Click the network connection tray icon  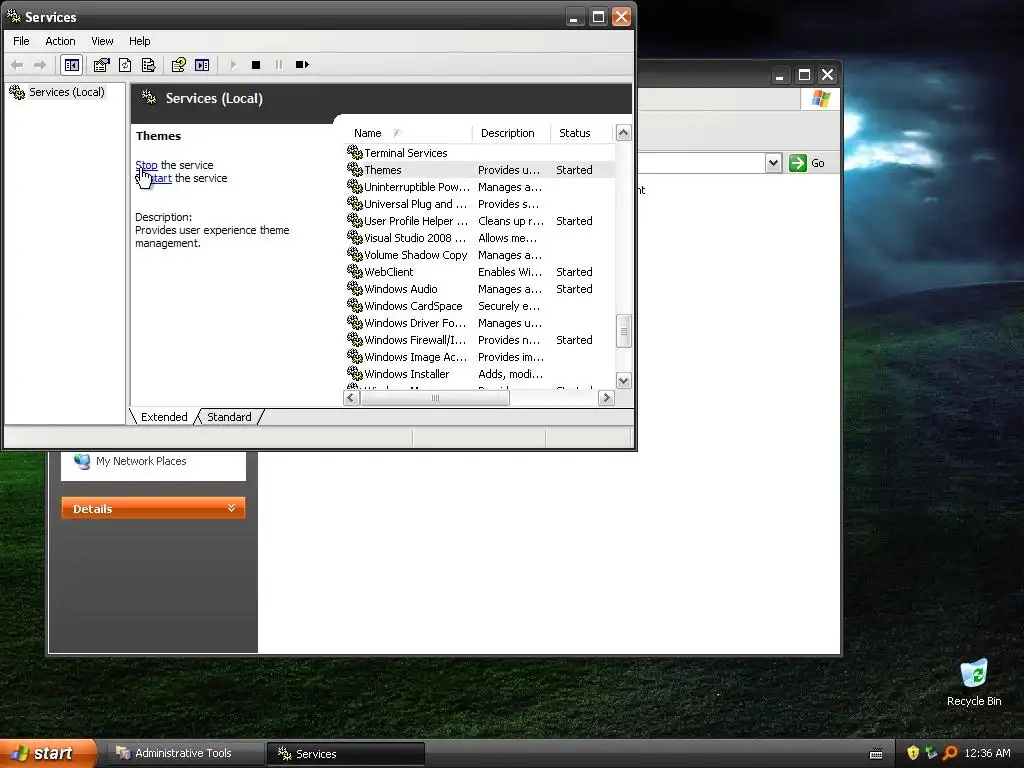click(931, 753)
